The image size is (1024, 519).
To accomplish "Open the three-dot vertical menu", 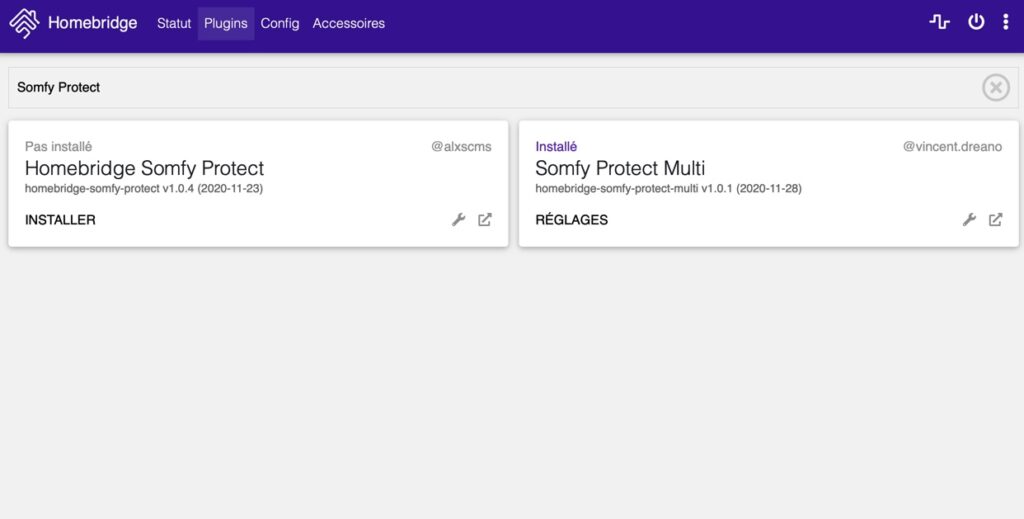I will 1006,22.
